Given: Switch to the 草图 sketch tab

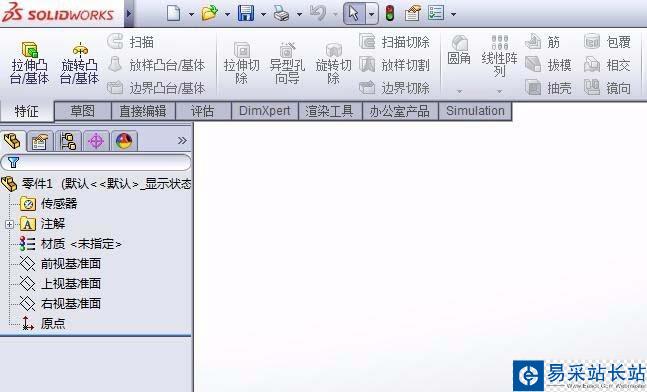Looking at the screenshot, I should (83, 111).
